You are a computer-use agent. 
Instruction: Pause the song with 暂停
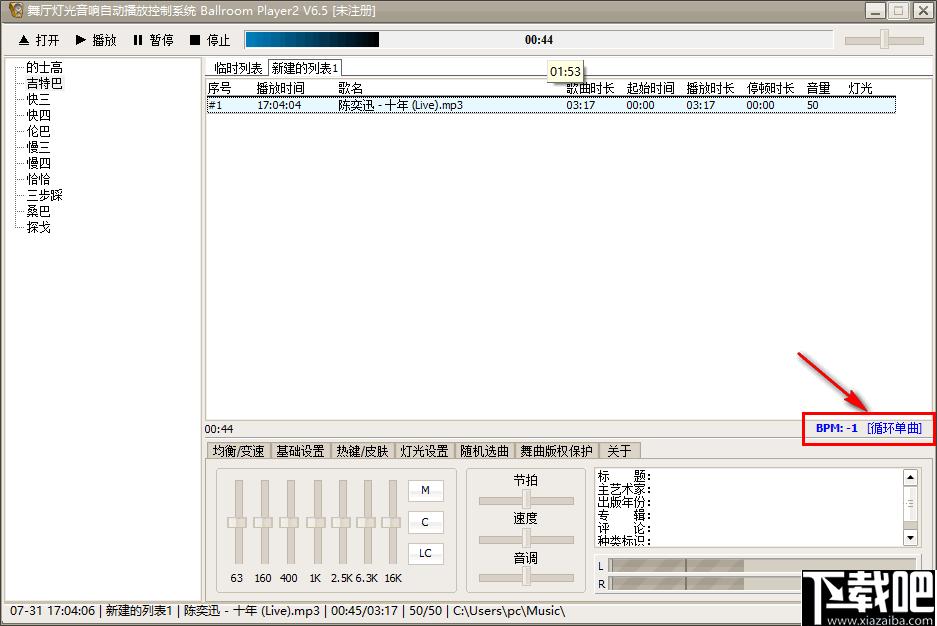click(x=153, y=40)
